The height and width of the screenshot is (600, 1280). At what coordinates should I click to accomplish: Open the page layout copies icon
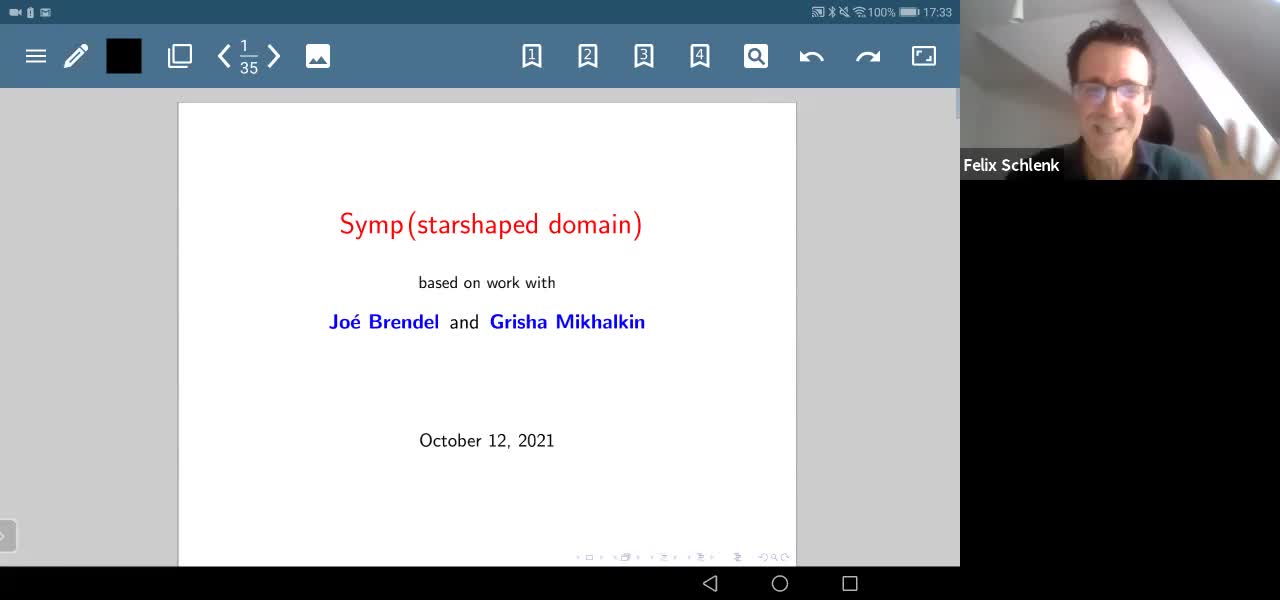tap(180, 56)
